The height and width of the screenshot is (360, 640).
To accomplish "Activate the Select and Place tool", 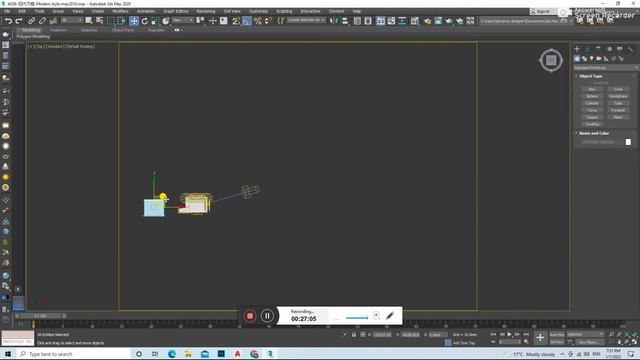I will tap(166, 21).
